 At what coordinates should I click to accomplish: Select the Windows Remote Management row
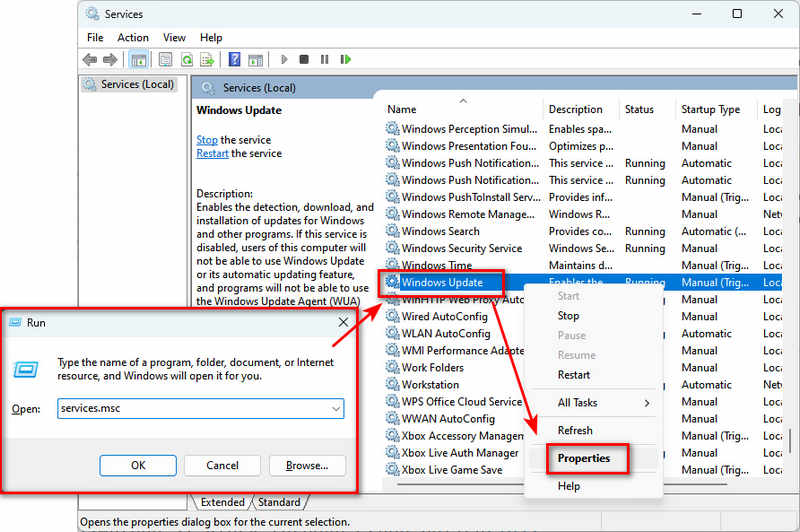[x=583, y=214]
